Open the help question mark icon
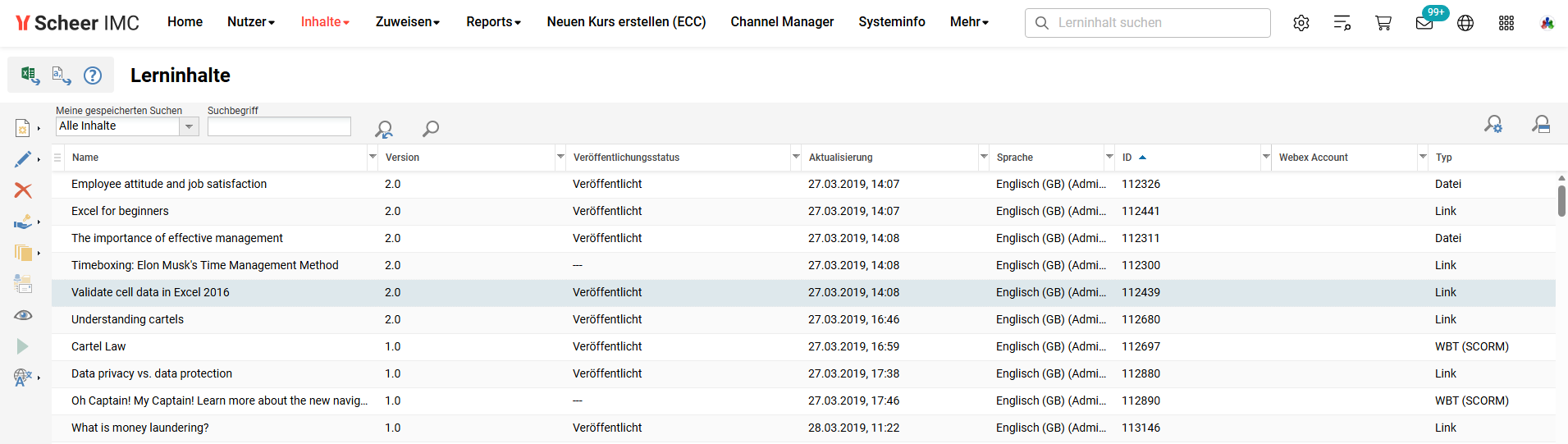This screenshot has width=1568, height=444. click(x=93, y=76)
